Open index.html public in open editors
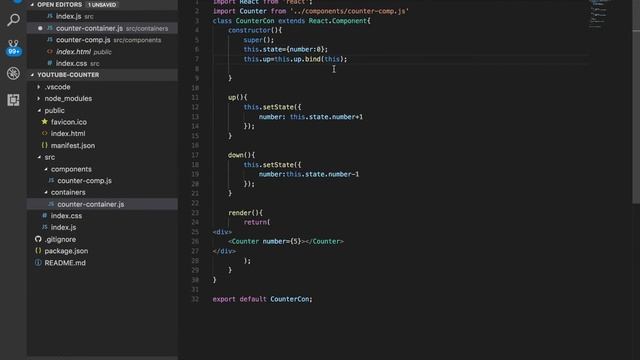Image resolution: width=640 pixels, height=360 pixels. (102, 52)
